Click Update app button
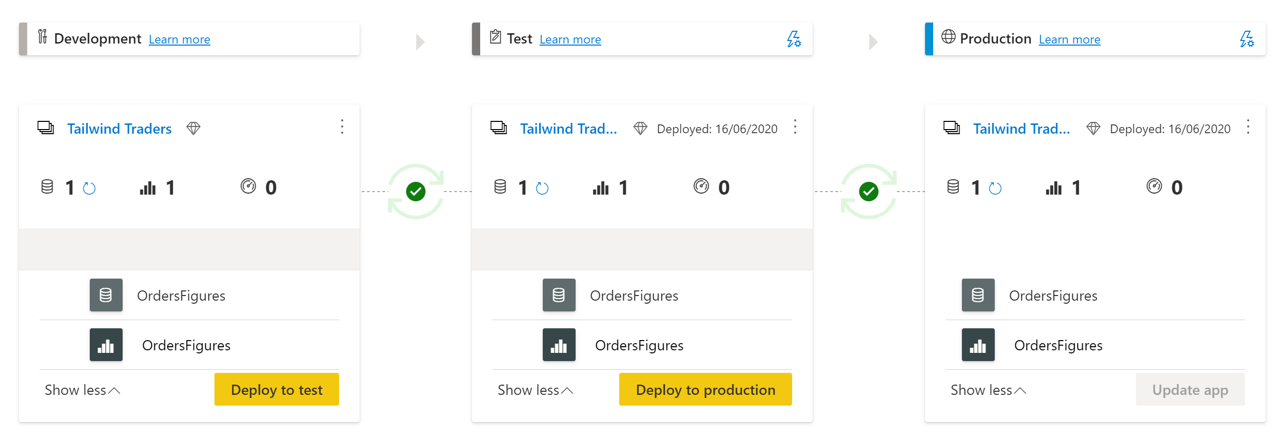Viewport: 1280px width, 442px height. click(x=1190, y=389)
